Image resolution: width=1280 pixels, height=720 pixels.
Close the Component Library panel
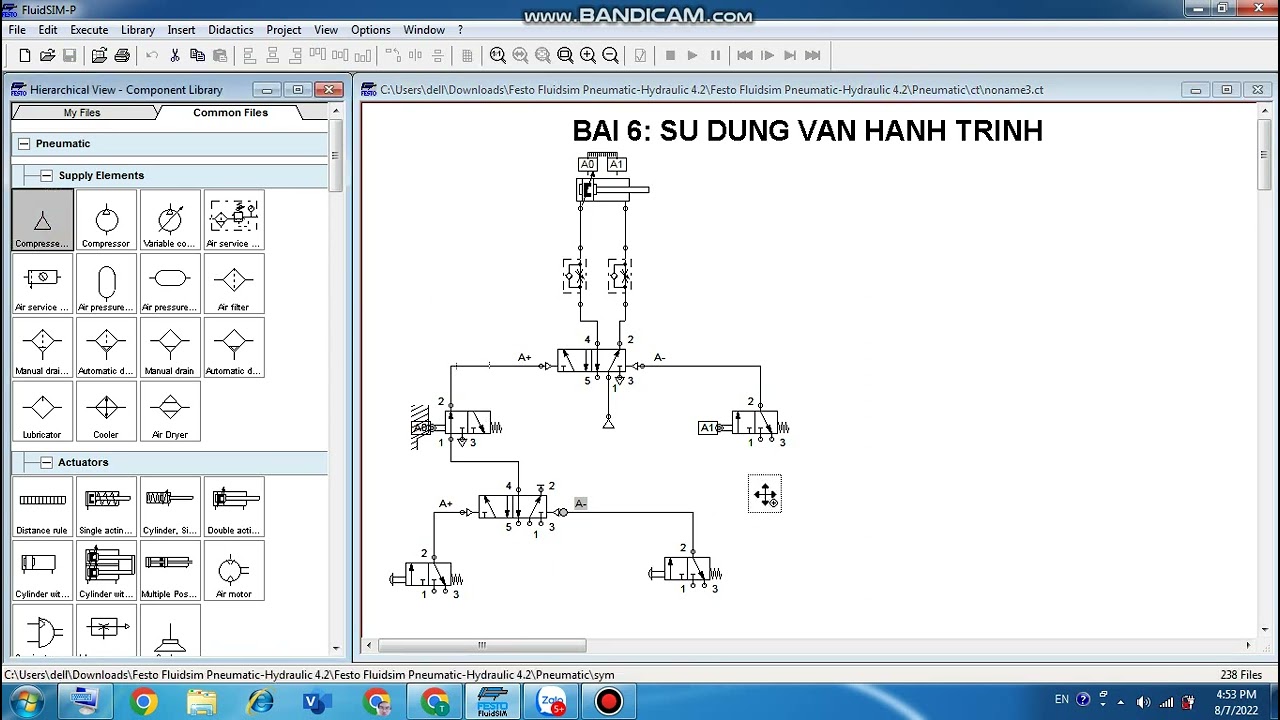(328, 90)
